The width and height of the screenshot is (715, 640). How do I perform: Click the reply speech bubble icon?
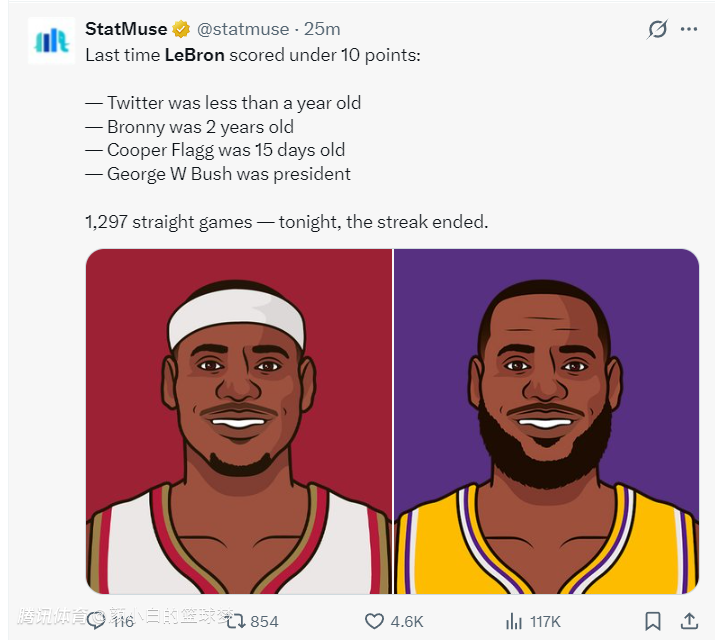tap(97, 621)
